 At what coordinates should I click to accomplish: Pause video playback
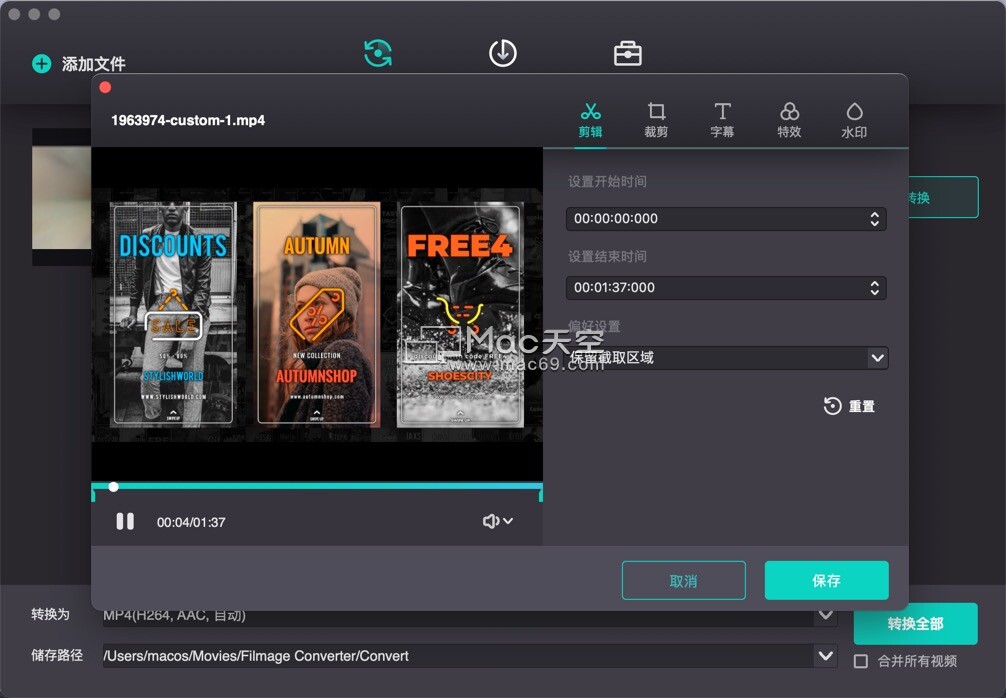click(124, 521)
